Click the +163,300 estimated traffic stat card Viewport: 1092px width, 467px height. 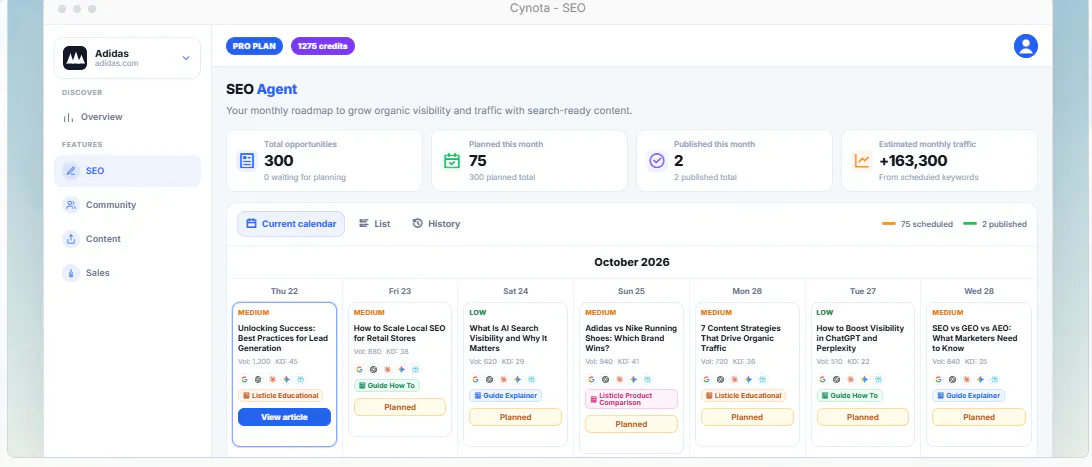coord(939,161)
